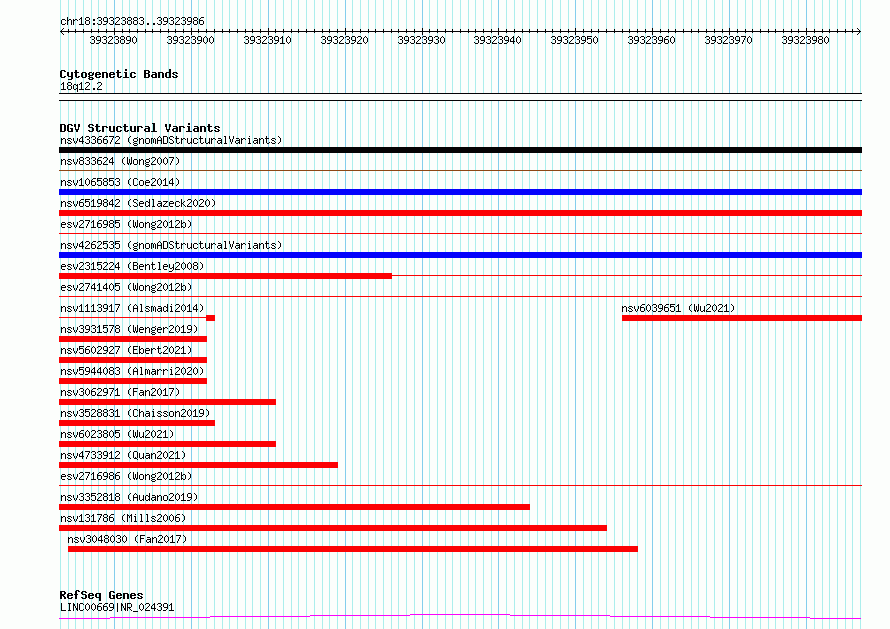The width and height of the screenshot is (890, 629).
Task: Click the LINC00669|NR_024391 gene label
Action: (117, 607)
